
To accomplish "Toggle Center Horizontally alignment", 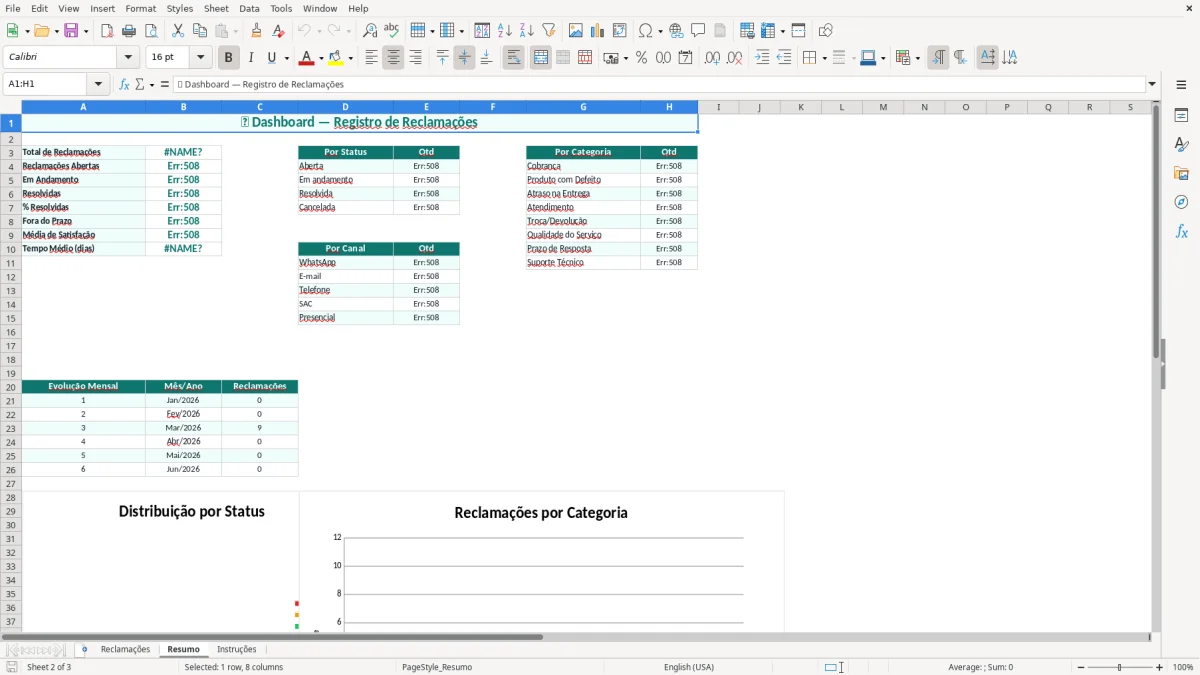I will pos(393,58).
